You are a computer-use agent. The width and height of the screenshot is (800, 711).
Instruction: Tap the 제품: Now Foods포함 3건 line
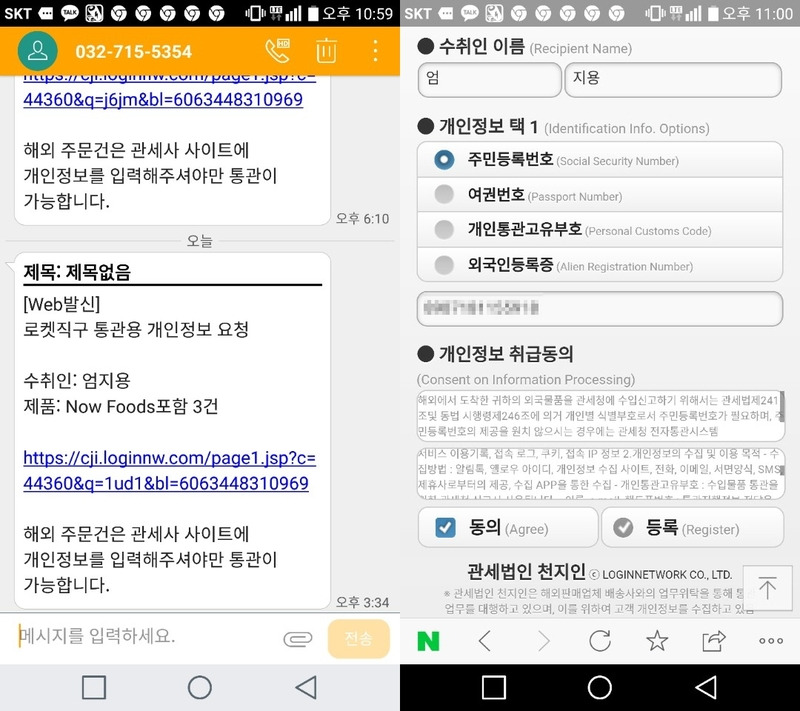pyautogui.click(x=121, y=406)
